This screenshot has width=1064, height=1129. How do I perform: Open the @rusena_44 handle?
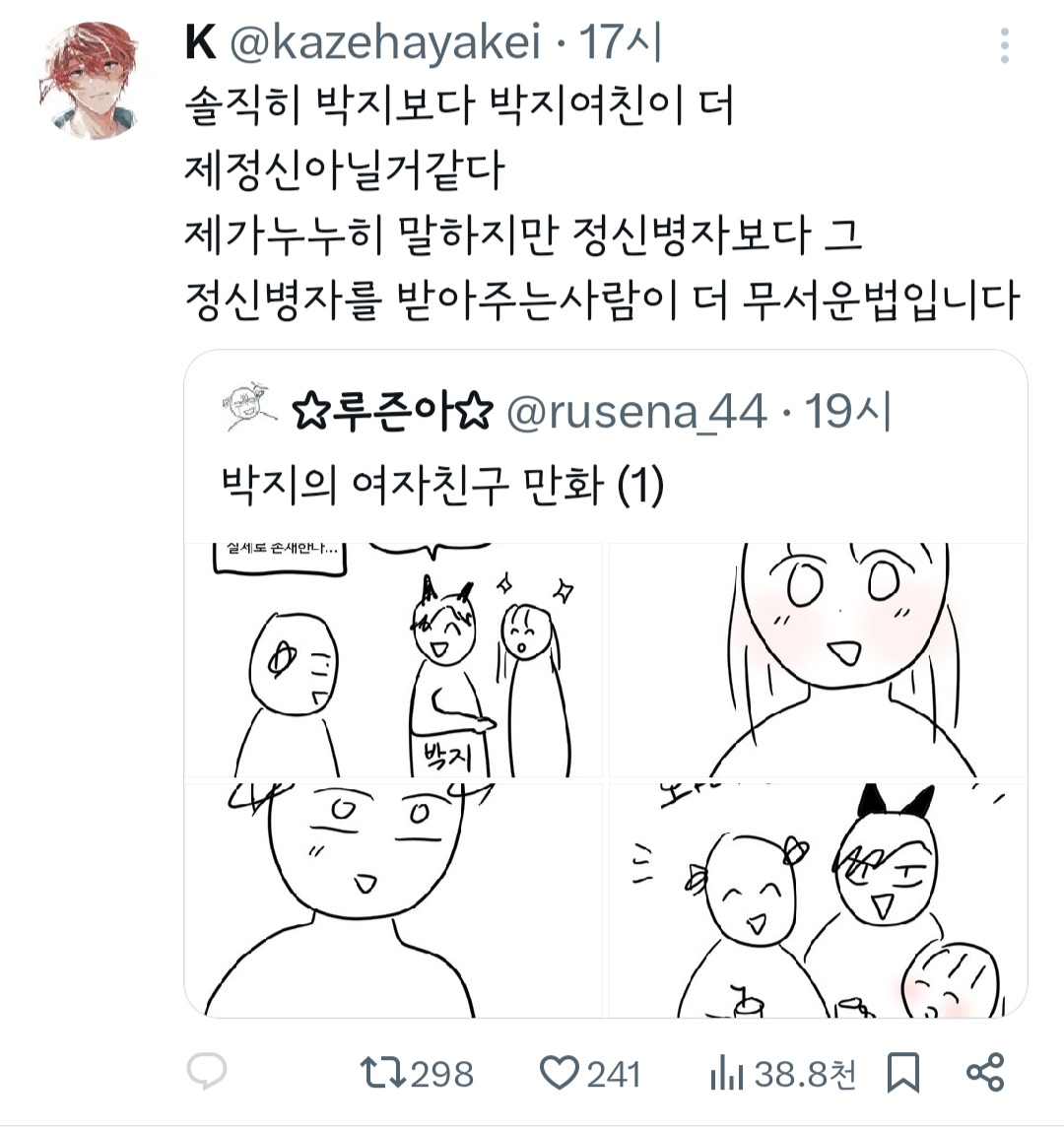coord(636,413)
